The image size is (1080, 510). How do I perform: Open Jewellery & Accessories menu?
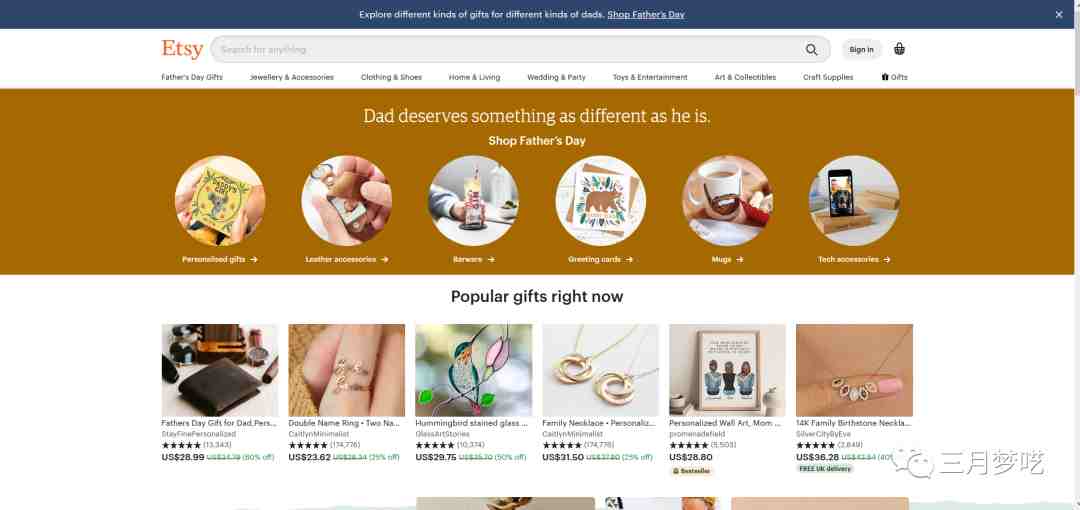[292, 77]
